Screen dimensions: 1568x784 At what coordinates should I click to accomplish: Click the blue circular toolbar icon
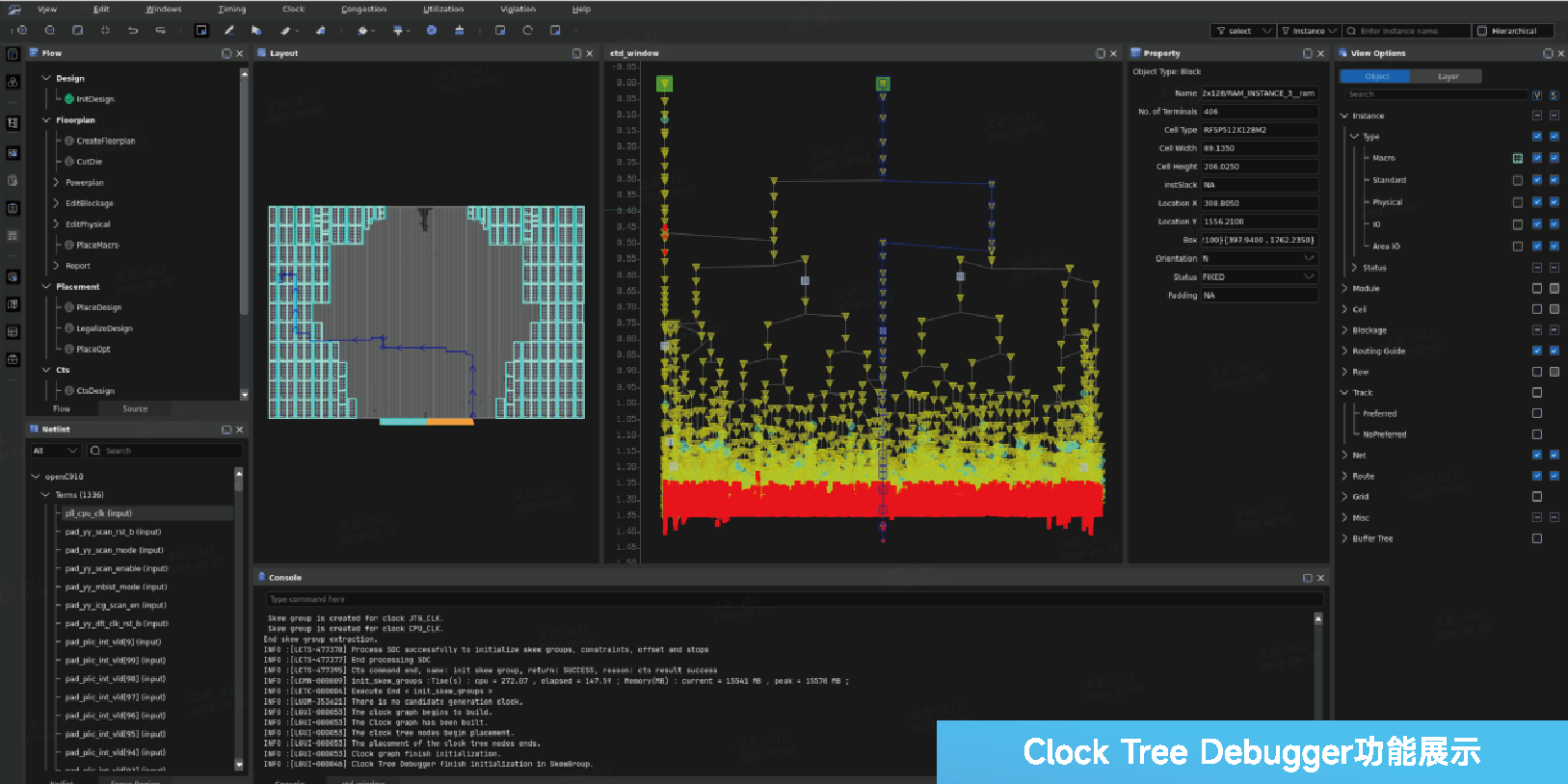[x=432, y=31]
